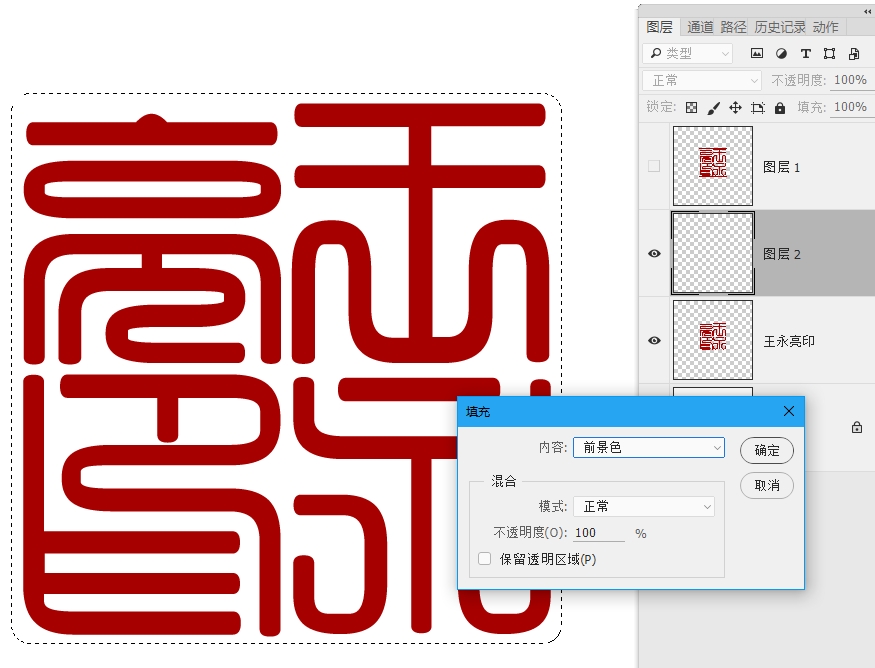Check the 保留透明区域 option

point(484,558)
